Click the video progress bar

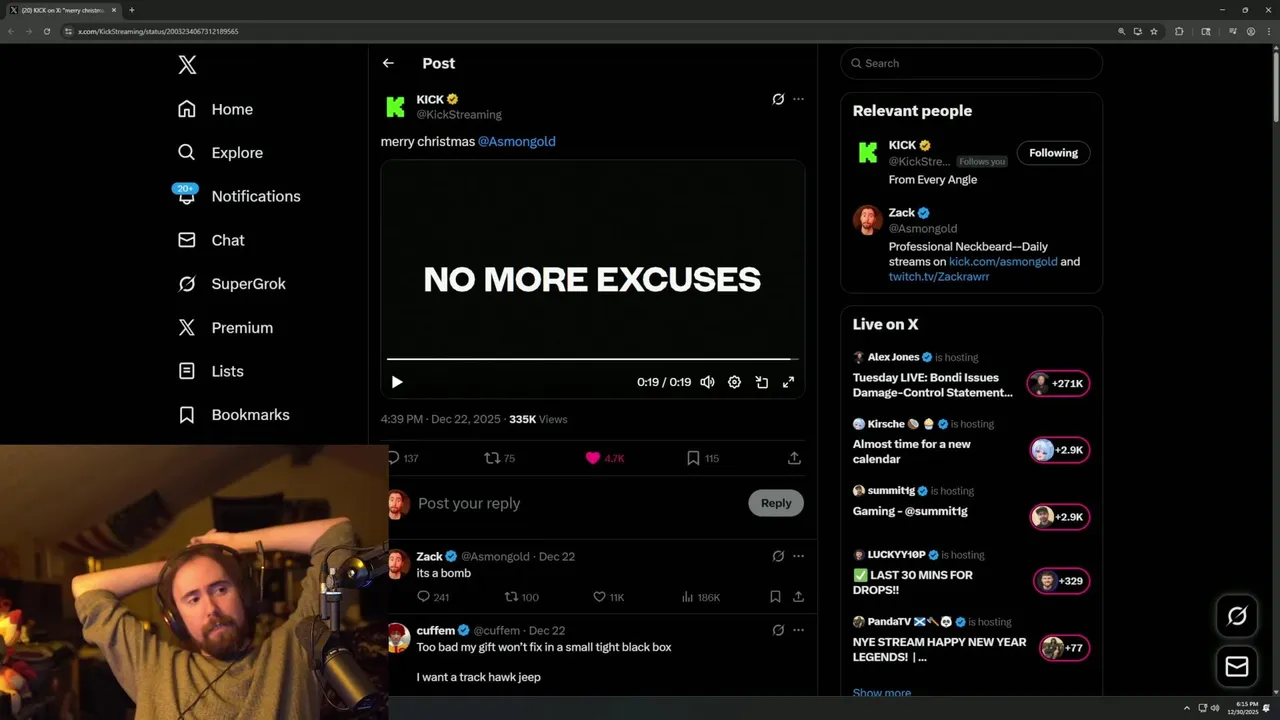coord(592,358)
